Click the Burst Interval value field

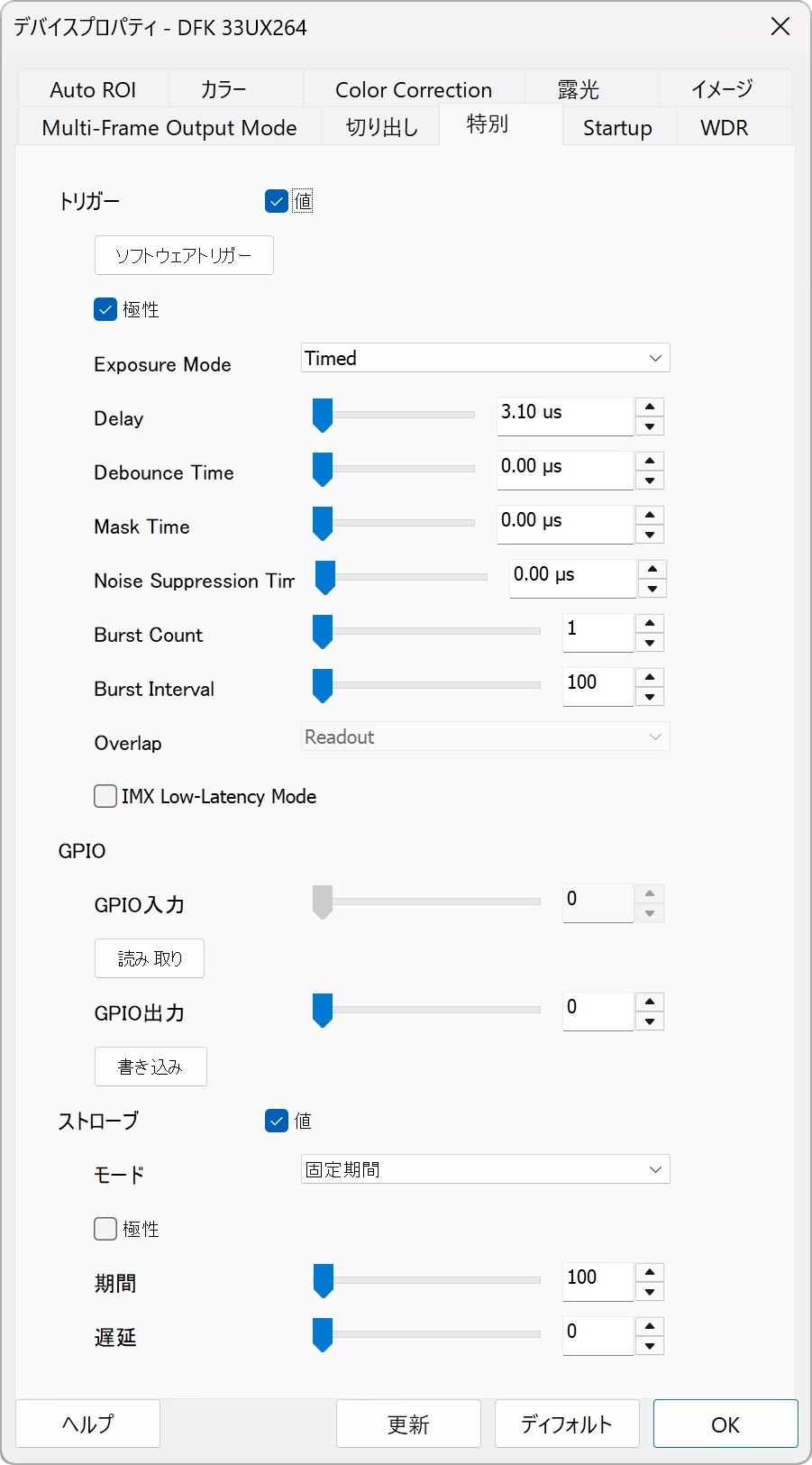(x=598, y=683)
